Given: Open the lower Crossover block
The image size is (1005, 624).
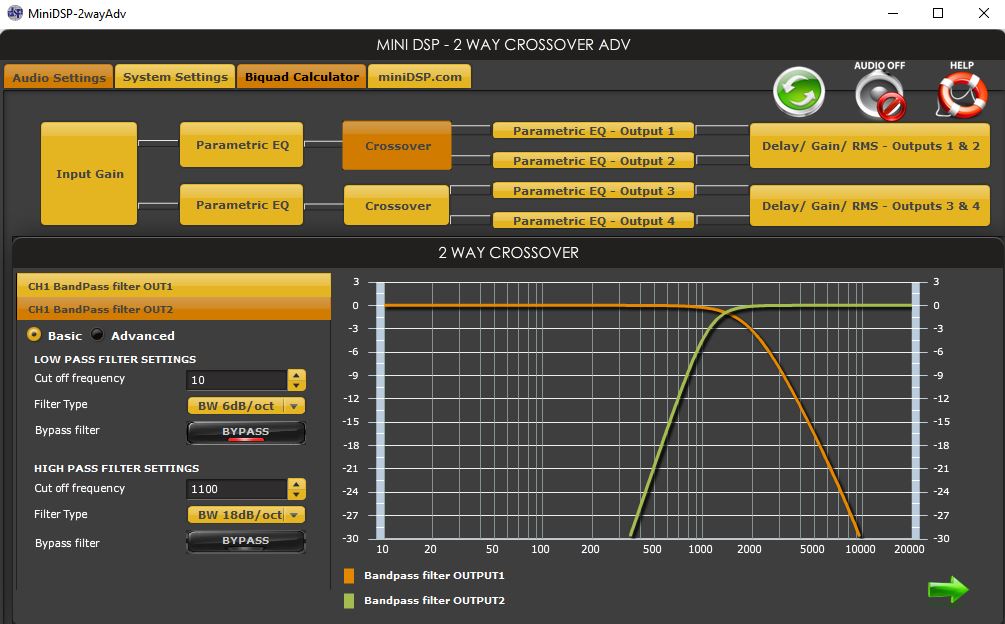Looking at the screenshot, I should [397, 206].
